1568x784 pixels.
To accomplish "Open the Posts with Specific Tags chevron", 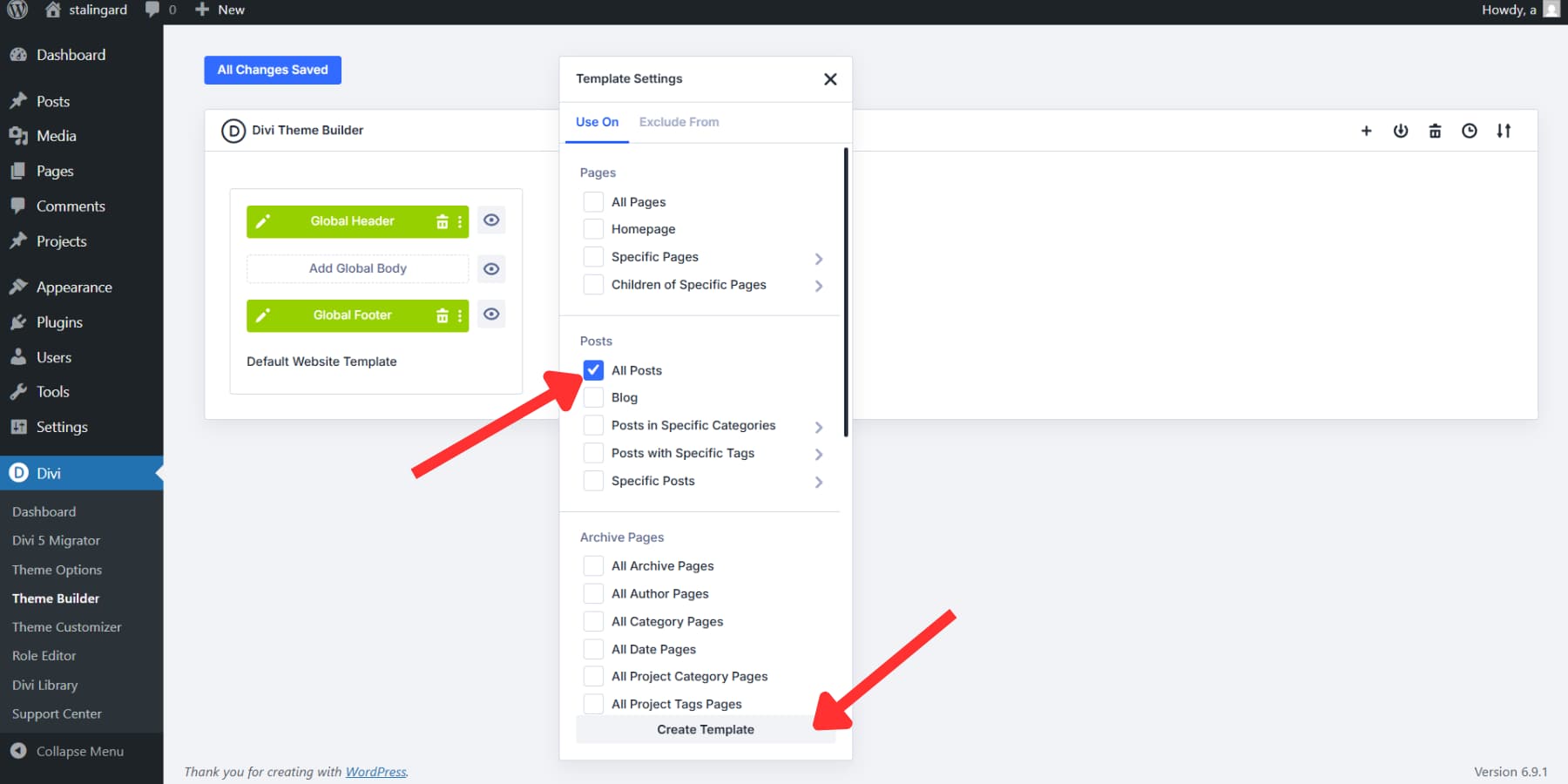I will pyautogui.click(x=818, y=454).
